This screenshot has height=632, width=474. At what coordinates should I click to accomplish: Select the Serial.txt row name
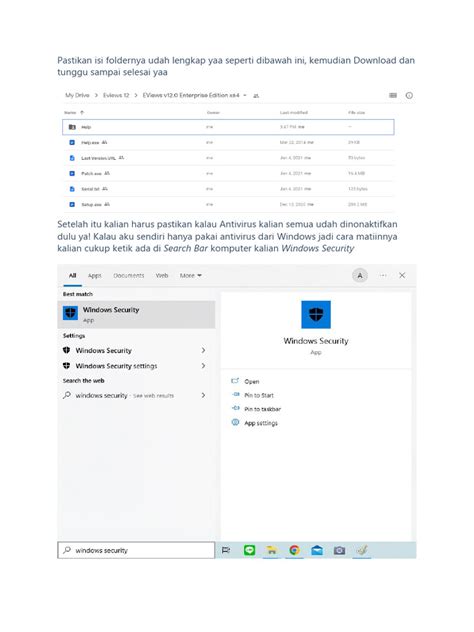[x=90, y=189]
